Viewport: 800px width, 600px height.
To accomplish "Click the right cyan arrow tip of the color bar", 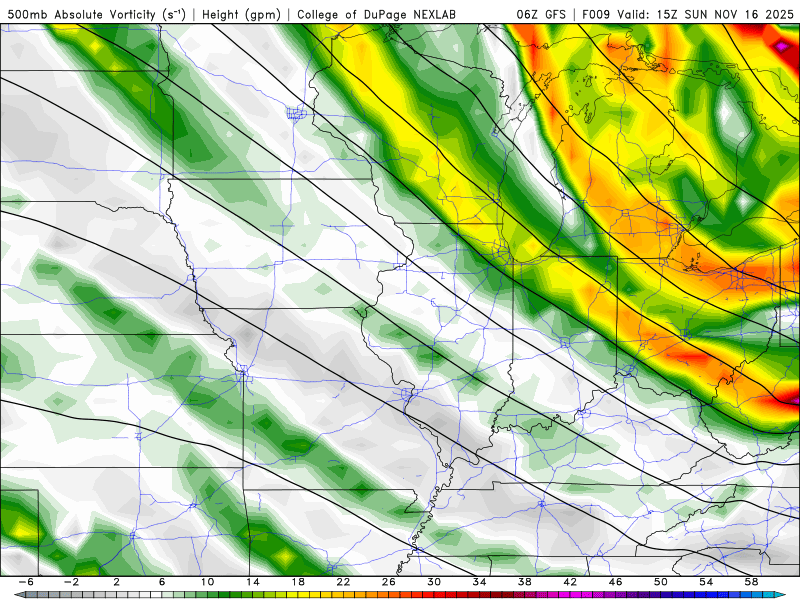I will 781,595.
